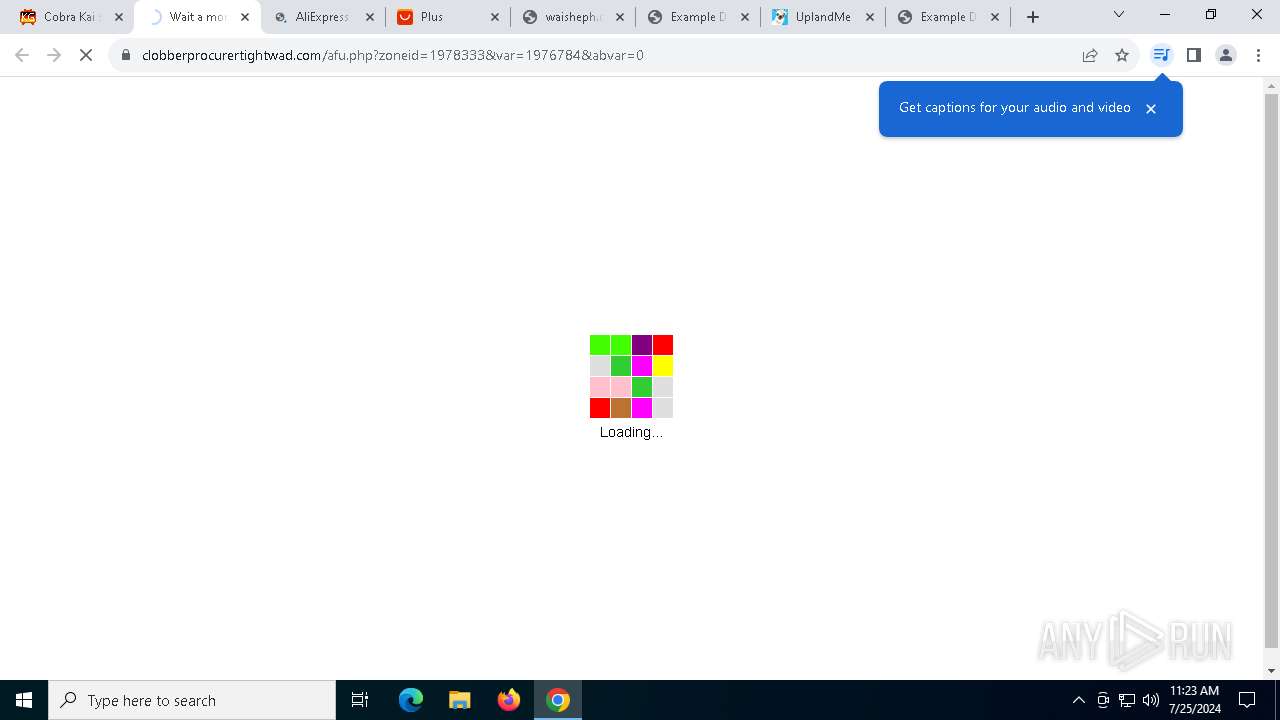Open the volume control tray icon
The image size is (1280, 720).
pyautogui.click(x=1151, y=700)
